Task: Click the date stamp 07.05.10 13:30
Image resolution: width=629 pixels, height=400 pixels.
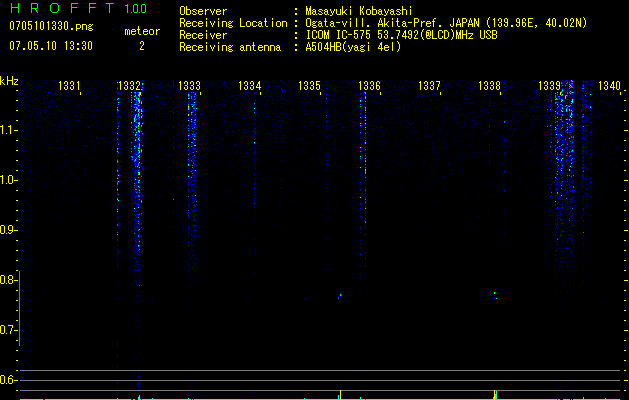Action: click(x=51, y=46)
